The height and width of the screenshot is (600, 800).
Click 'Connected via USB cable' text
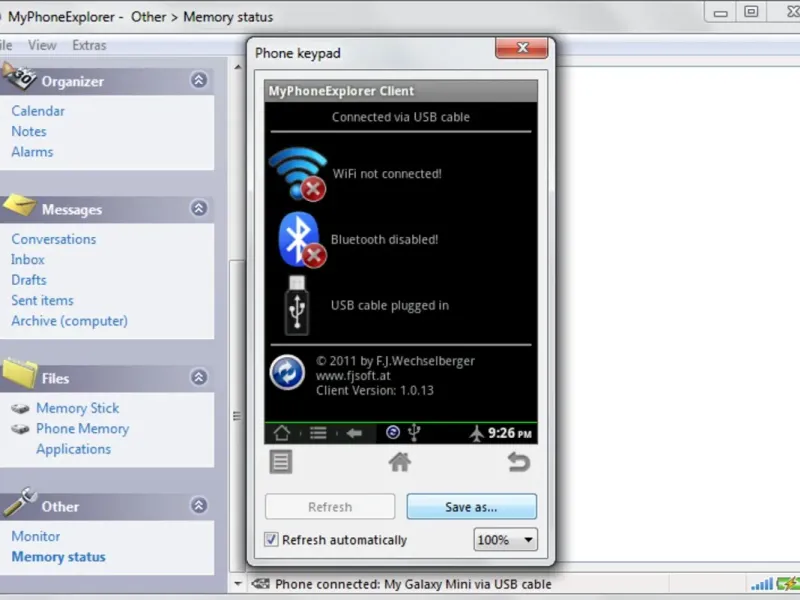pos(401,117)
